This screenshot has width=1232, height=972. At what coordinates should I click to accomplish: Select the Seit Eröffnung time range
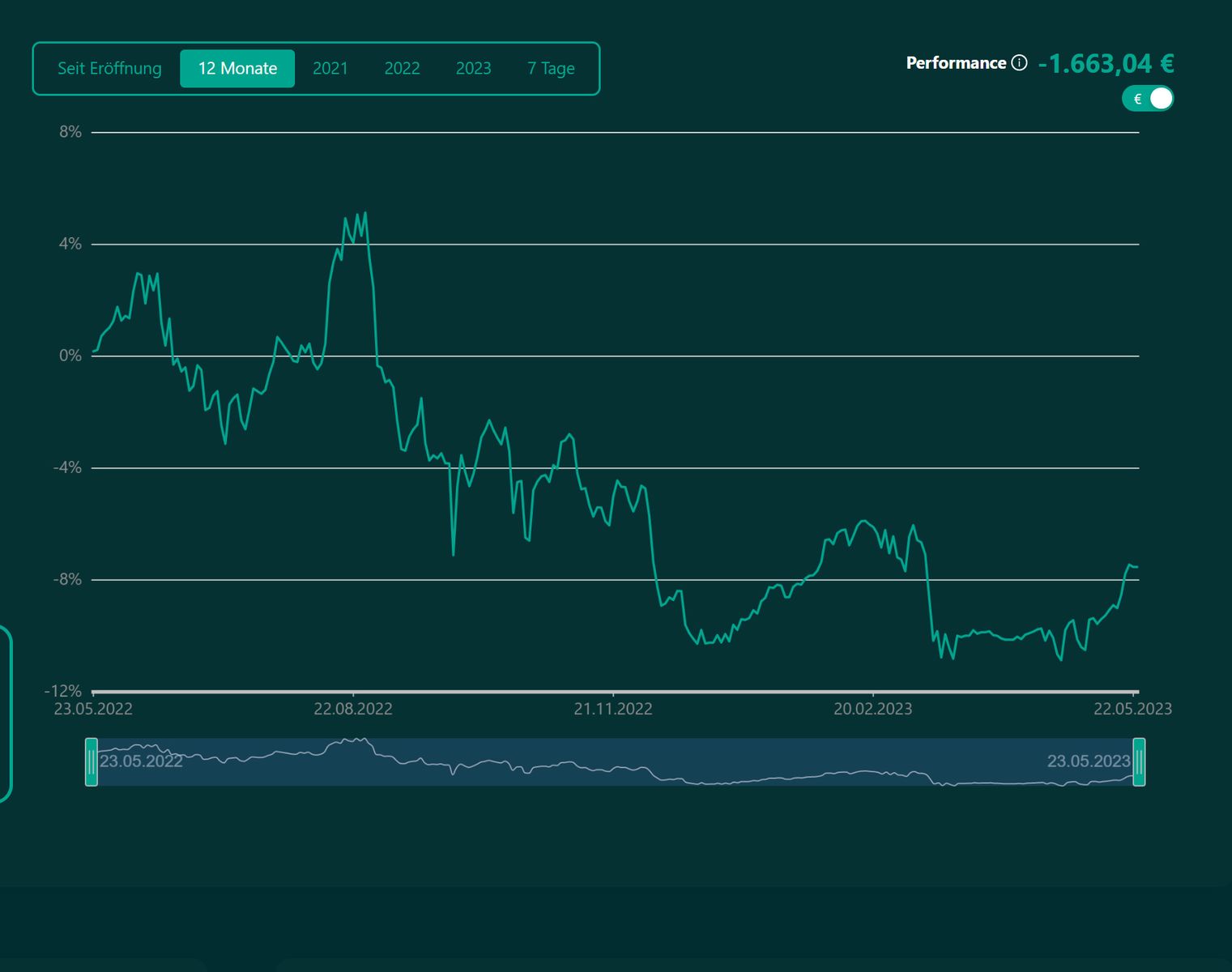109,69
